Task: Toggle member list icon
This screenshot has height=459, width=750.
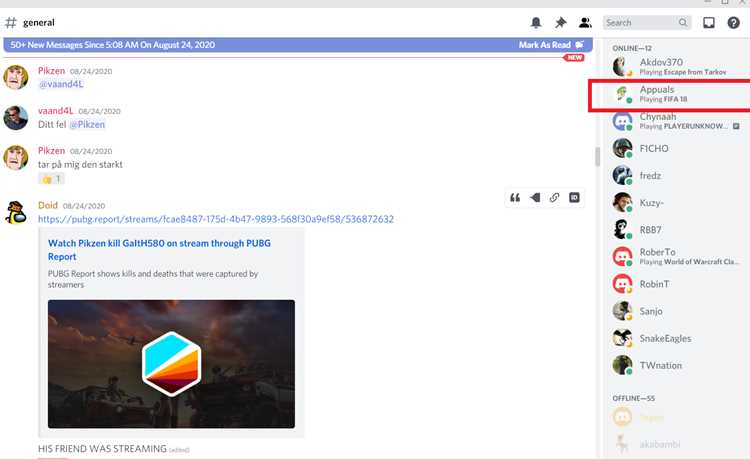Action: tap(585, 22)
